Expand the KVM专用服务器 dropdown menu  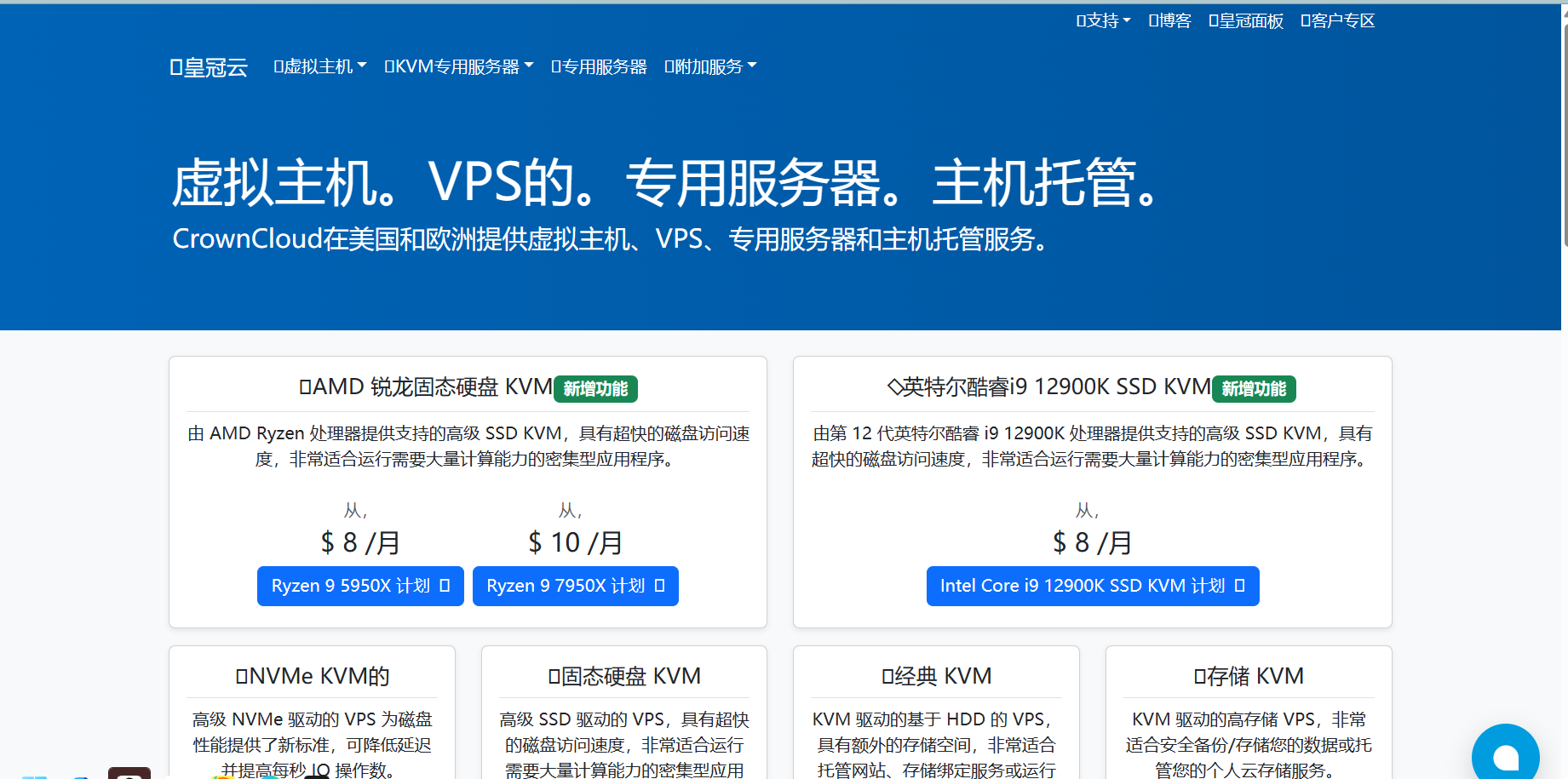pos(458,66)
